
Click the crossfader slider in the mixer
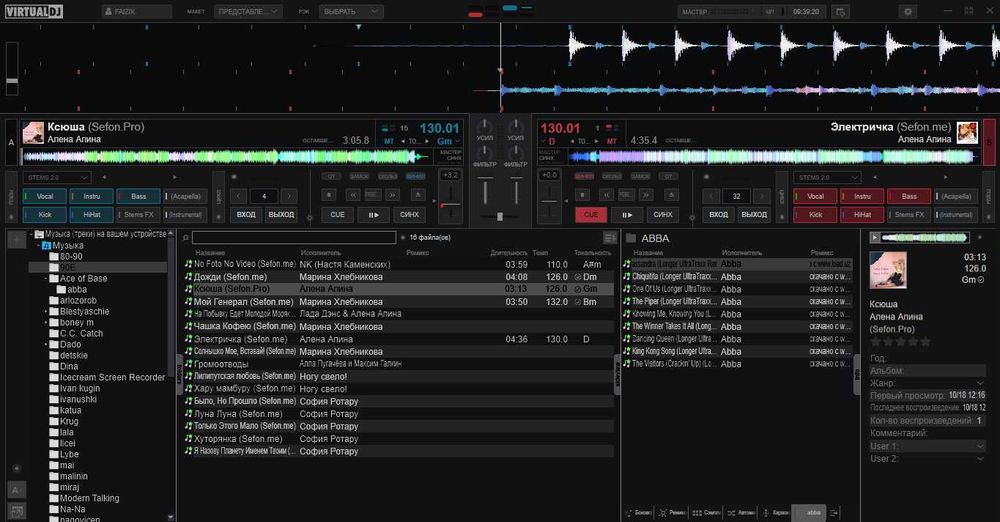(x=500, y=216)
